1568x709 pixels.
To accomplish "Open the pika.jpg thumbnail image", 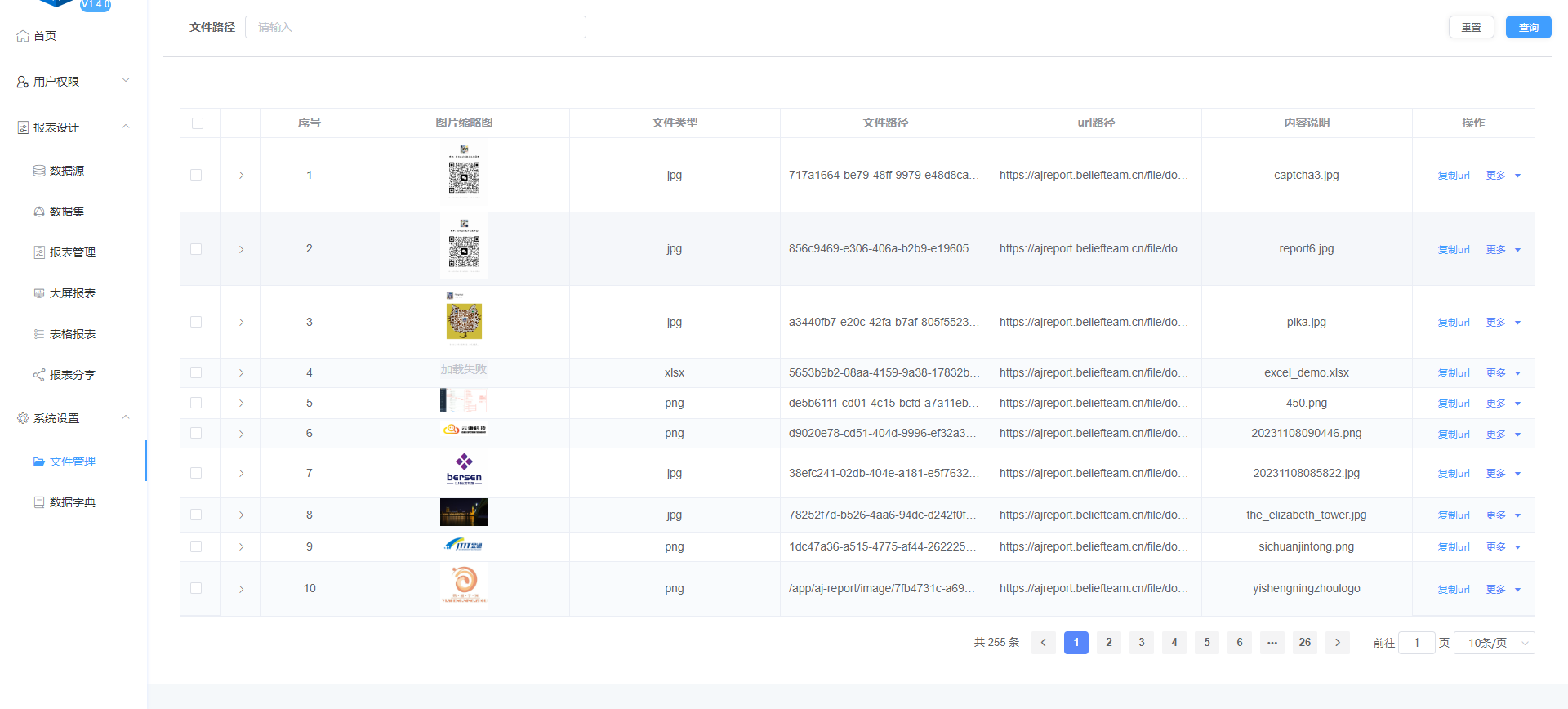I will point(464,319).
